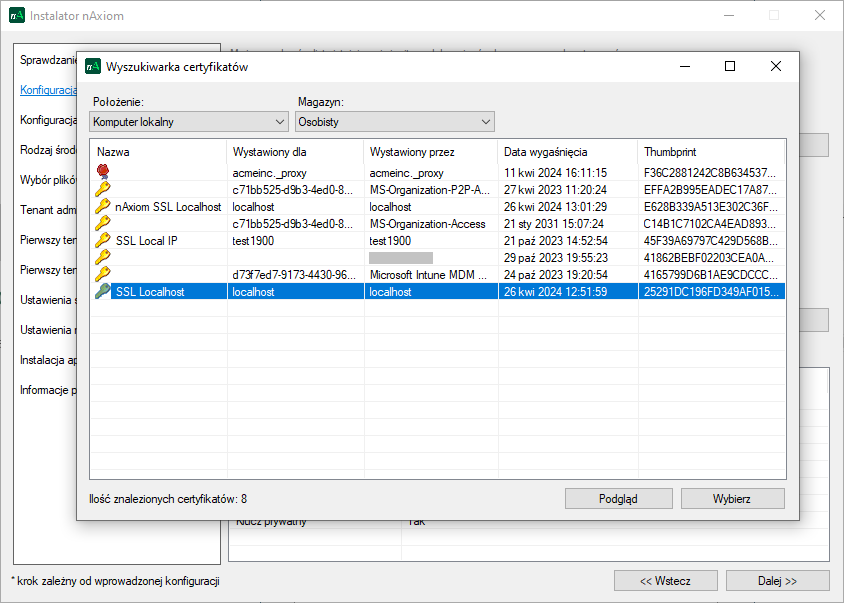The height and width of the screenshot is (603, 844).
Task: Sort by the Wystawiony przez column header
Action: click(x=431, y=152)
